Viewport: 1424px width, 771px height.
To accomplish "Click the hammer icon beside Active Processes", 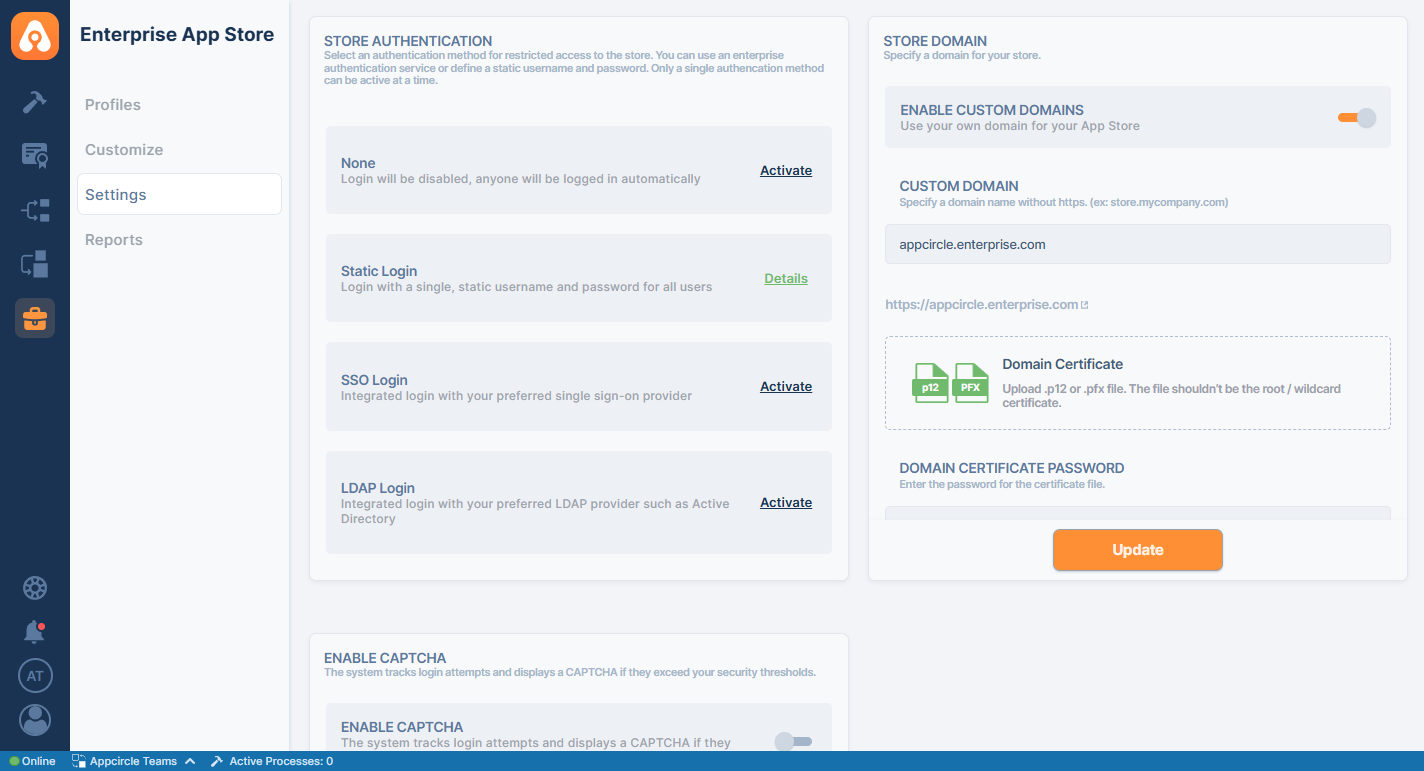I will (216, 761).
